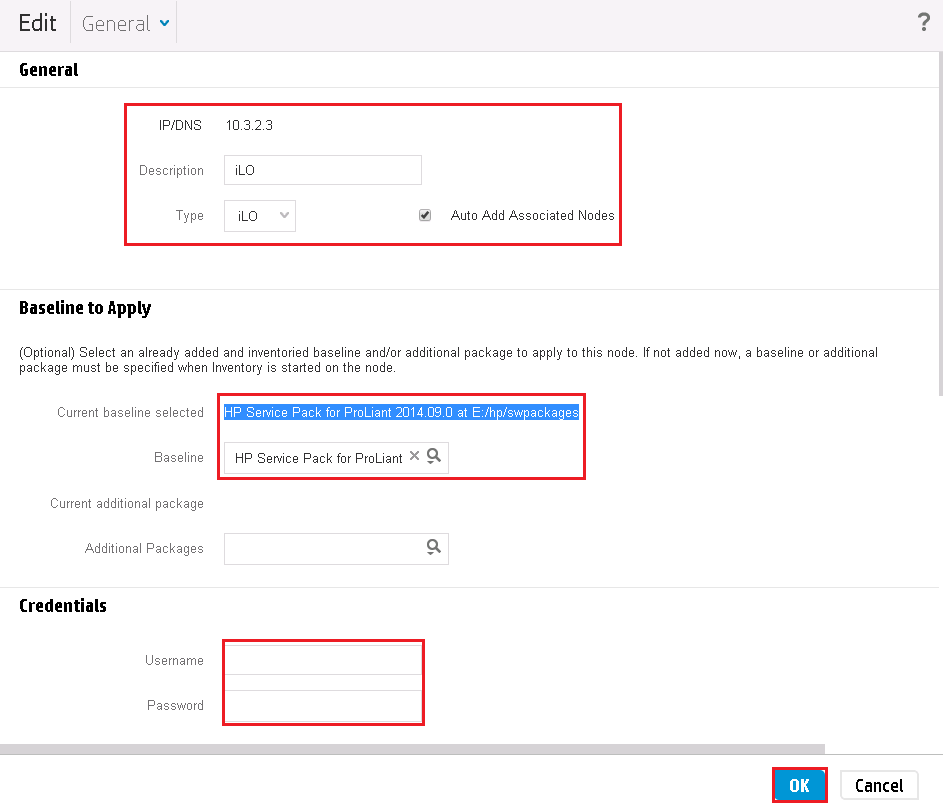
Task: Select the General view label in the title bar
Action: [116, 23]
